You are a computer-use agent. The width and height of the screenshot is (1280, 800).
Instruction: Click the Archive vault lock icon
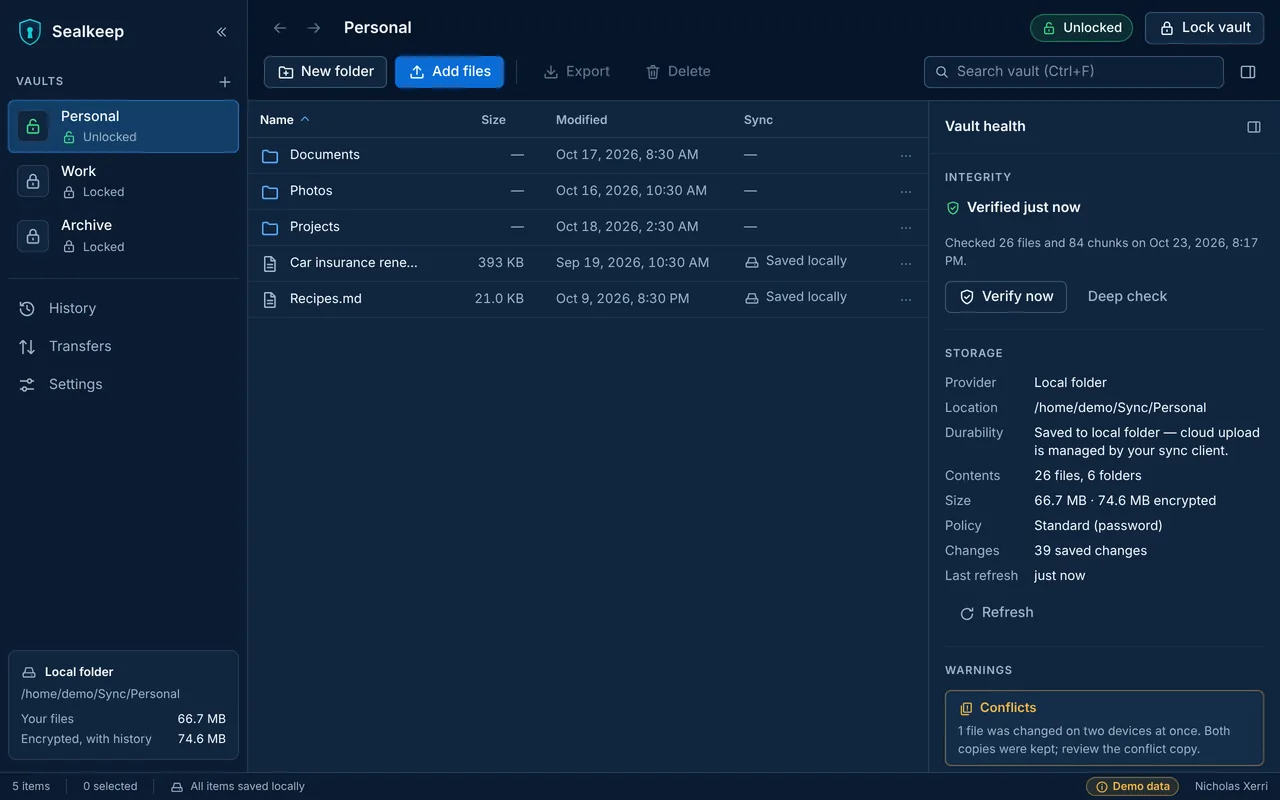point(33,236)
